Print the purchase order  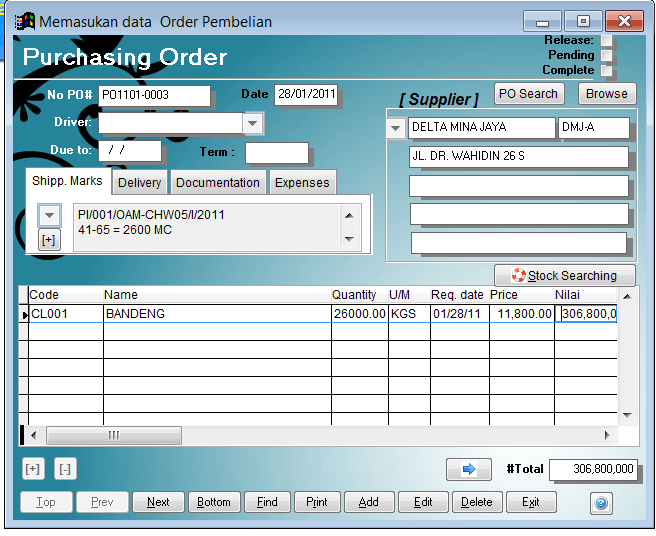pyautogui.click(x=317, y=502)
